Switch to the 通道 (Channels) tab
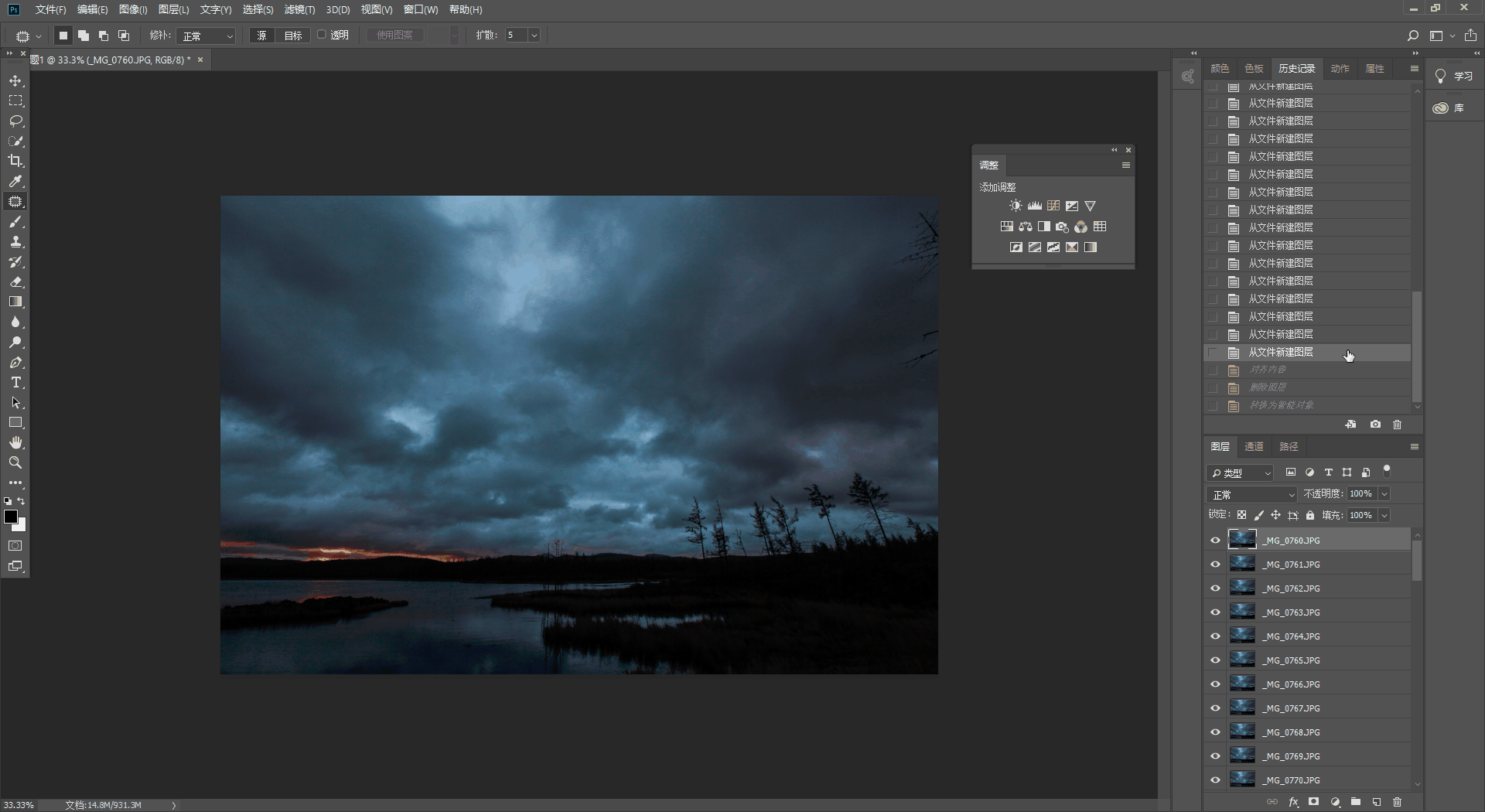This screenshot has height=812, width=1485. click(1254, 447)
